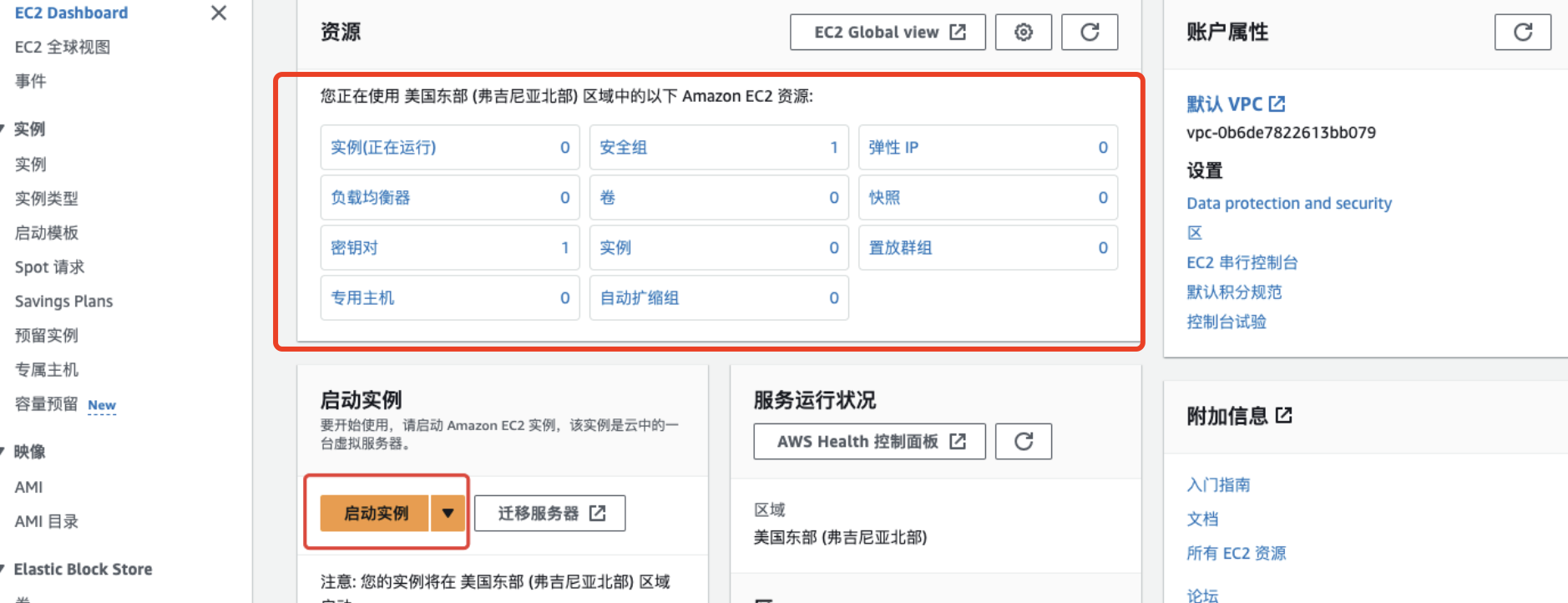Viewport: 1568px width, 603px height.
Task: Select the 美国东部 region under 区域 label
Action: (840, 537)
